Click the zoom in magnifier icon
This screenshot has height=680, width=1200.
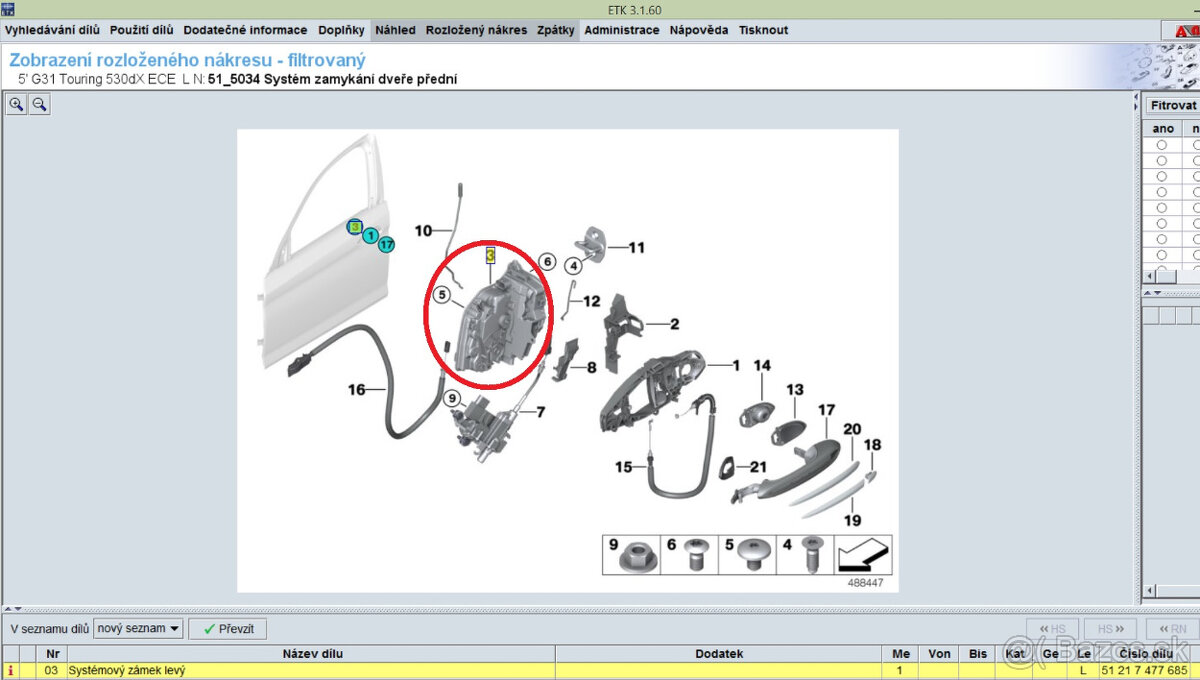coord(16,104)
